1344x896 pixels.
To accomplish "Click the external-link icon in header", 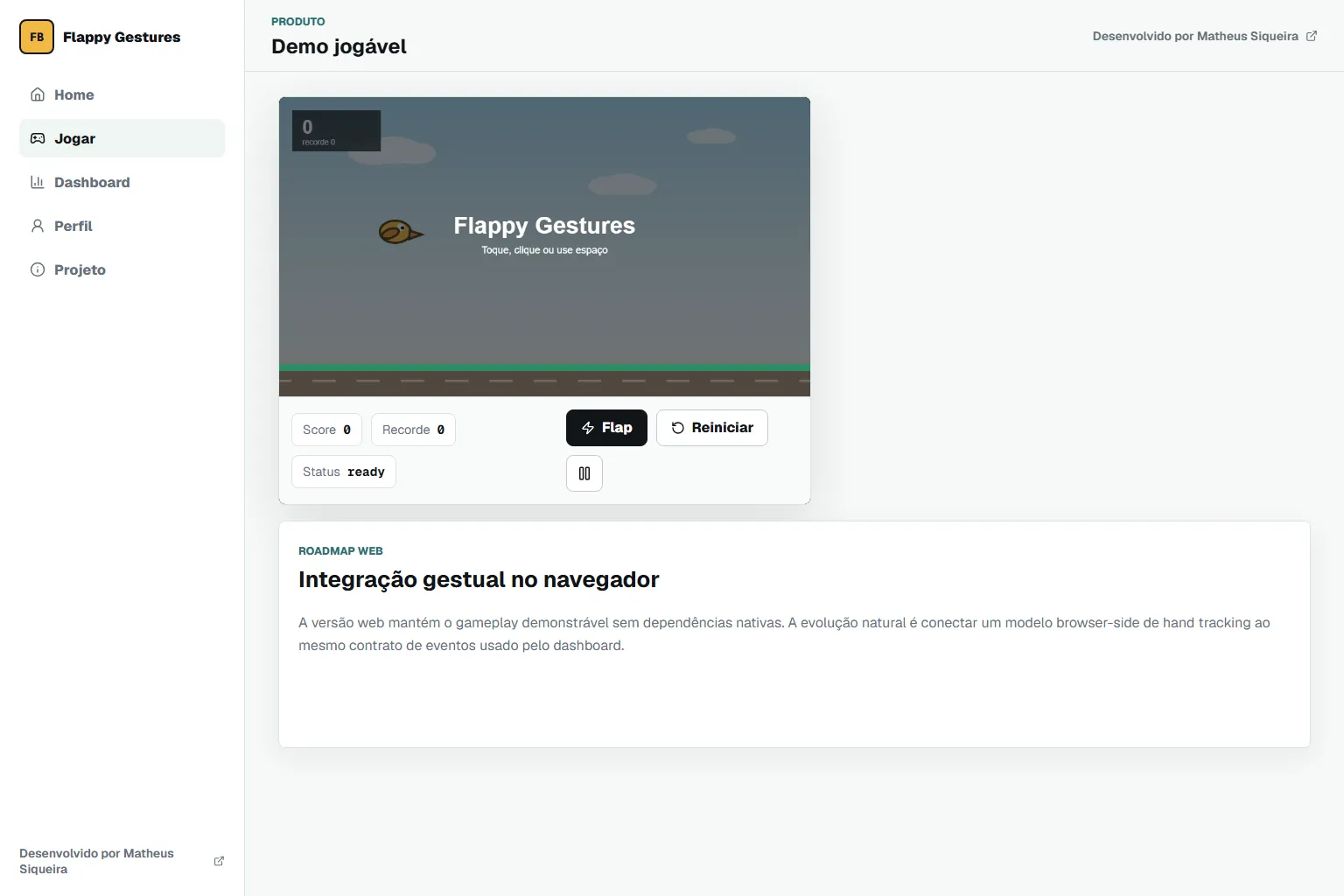I will coord(1311,36).
